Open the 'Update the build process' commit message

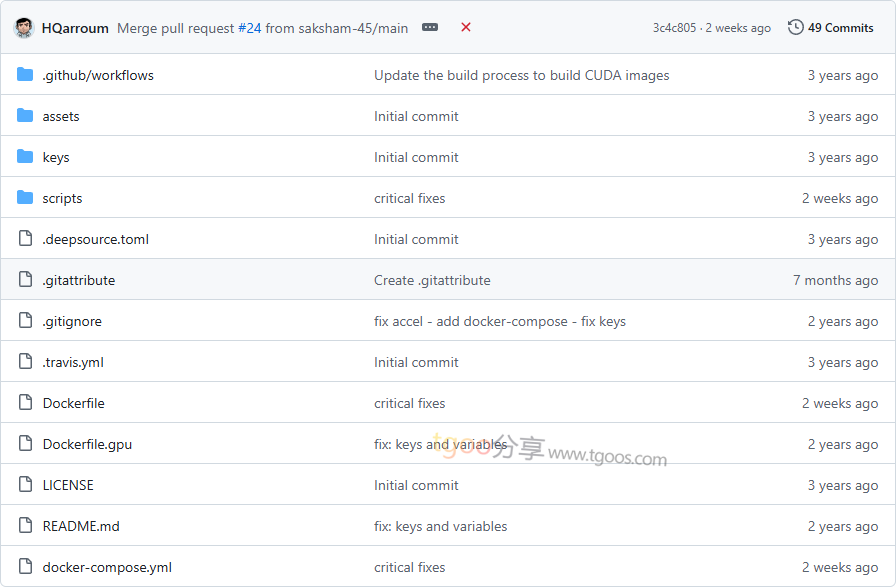point(522,75)
